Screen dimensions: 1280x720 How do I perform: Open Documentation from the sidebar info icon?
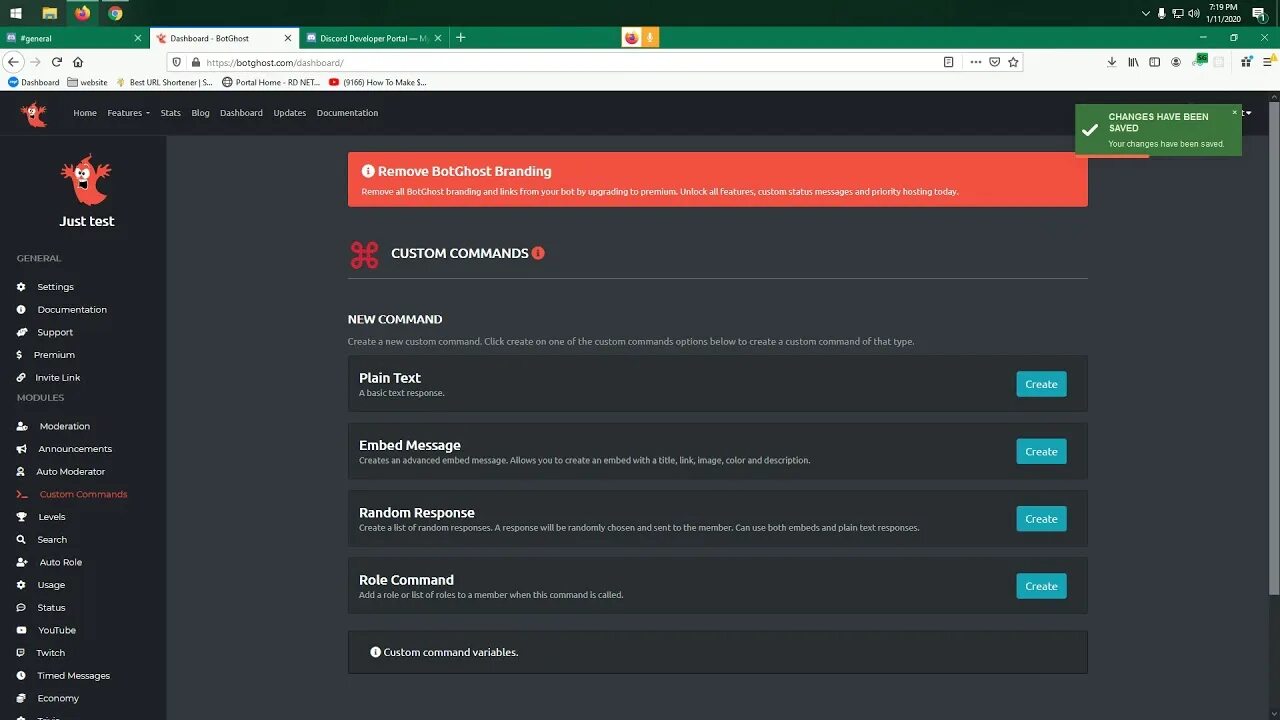click(21, 310)
